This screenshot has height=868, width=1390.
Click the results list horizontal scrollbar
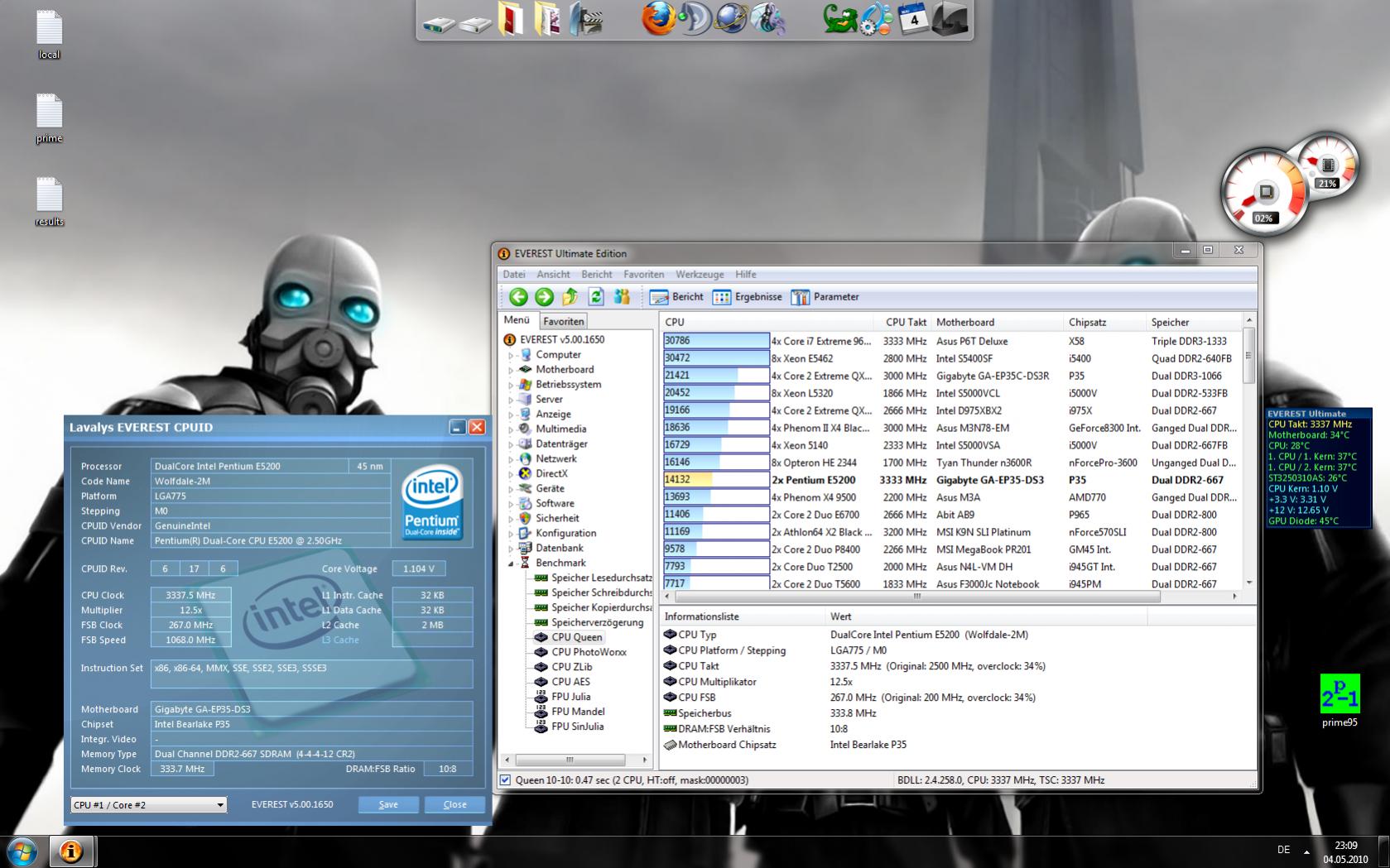(951, 596)
